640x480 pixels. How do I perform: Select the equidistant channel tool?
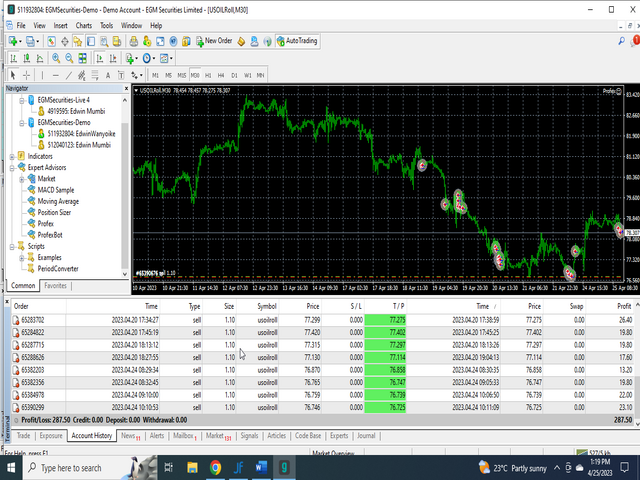(x=82, y=75)
